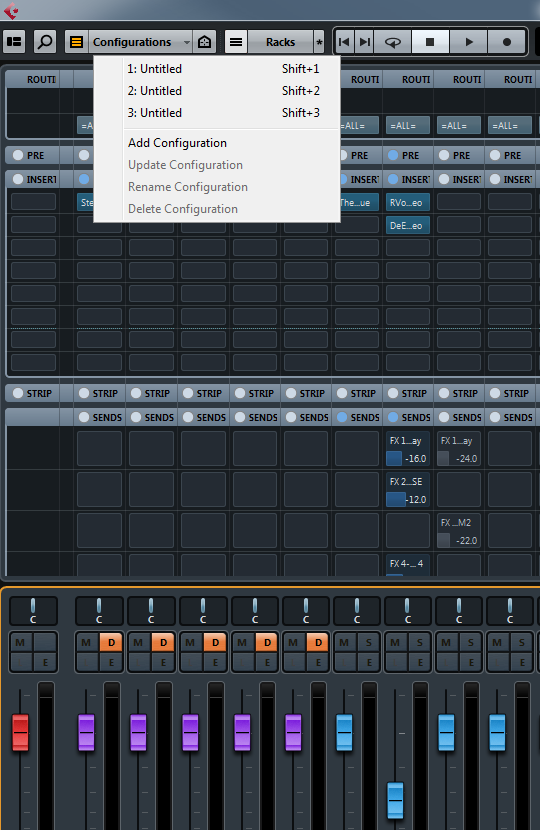Click the window layout setup icon

15,41
